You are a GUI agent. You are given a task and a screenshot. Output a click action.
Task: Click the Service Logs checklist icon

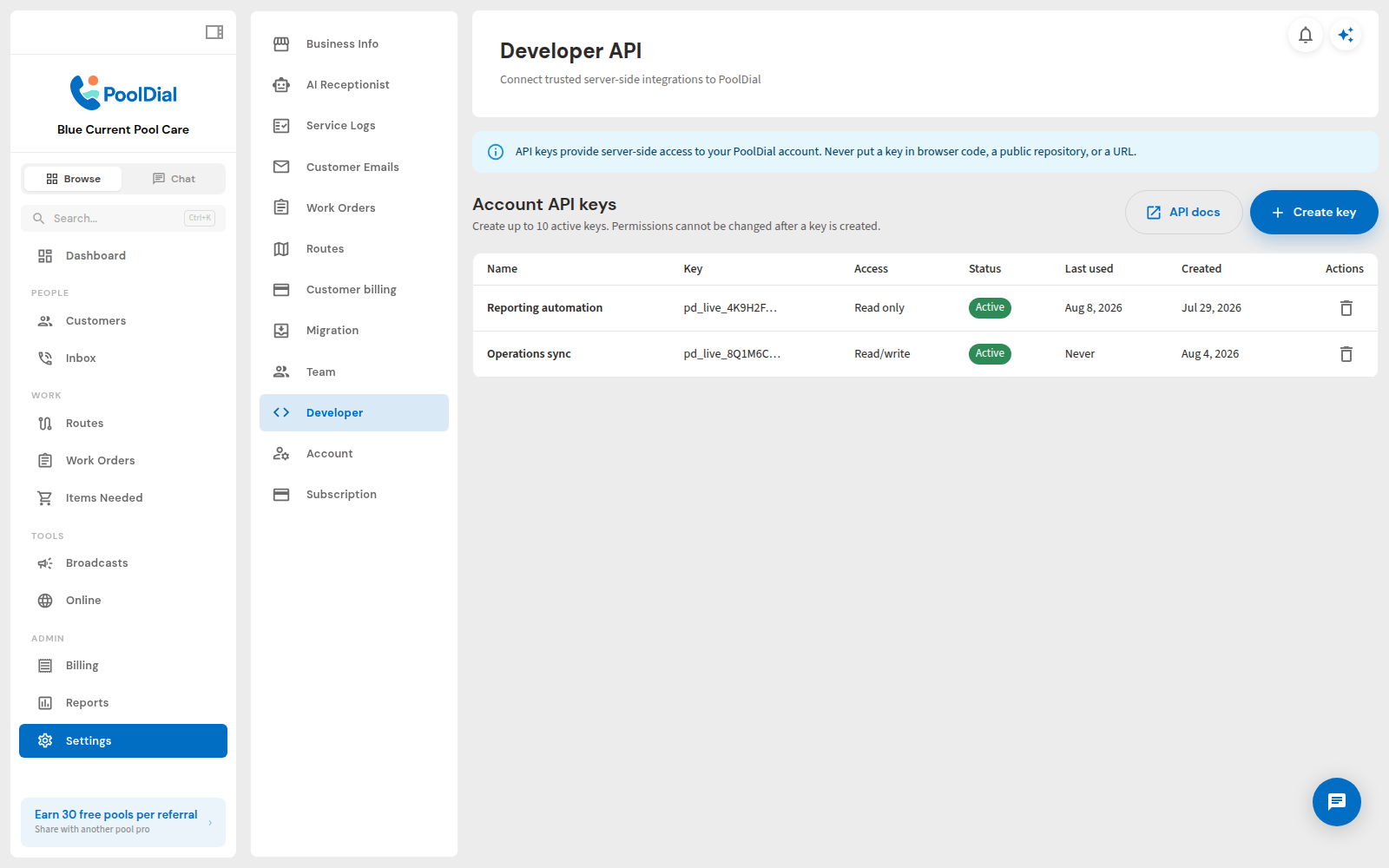(x=281, y=126)
